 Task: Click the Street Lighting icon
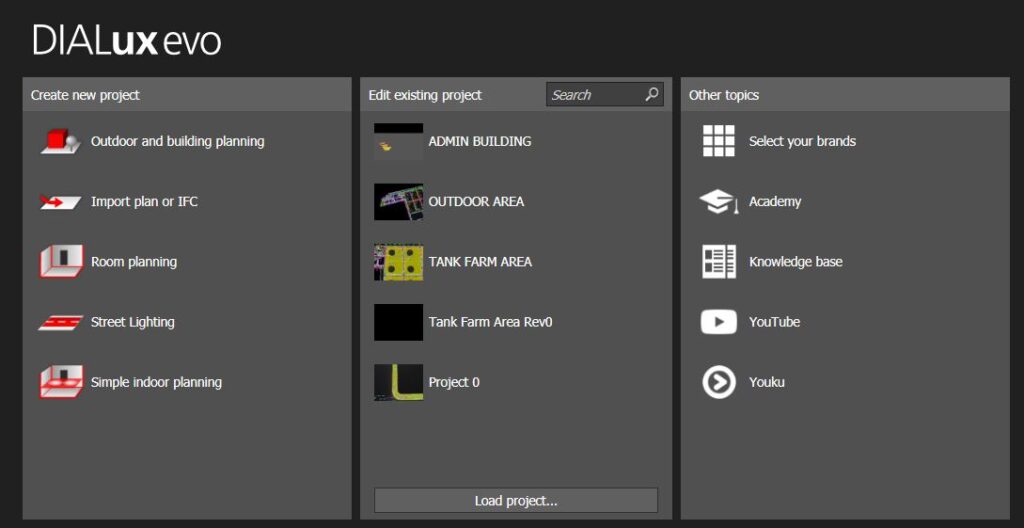[x=60, y=322]
